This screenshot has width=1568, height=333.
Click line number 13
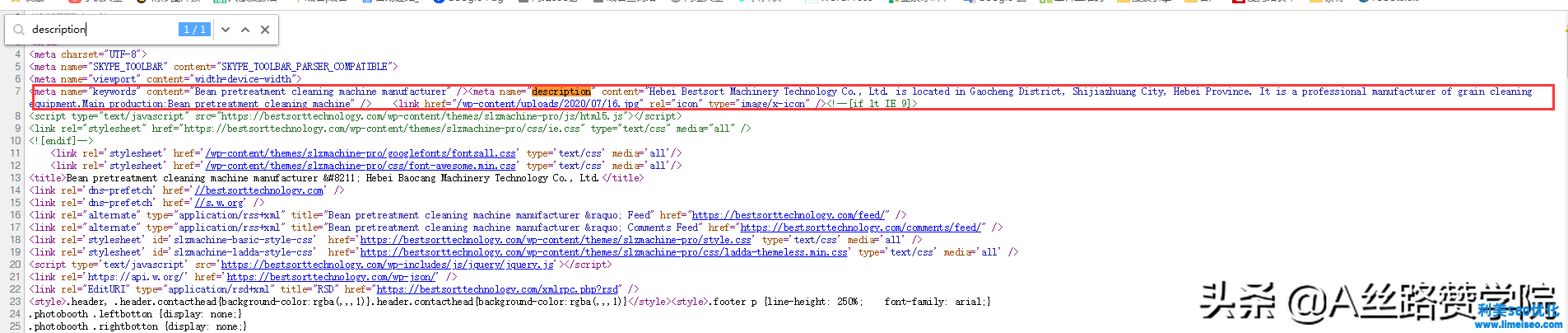point(16,178)
